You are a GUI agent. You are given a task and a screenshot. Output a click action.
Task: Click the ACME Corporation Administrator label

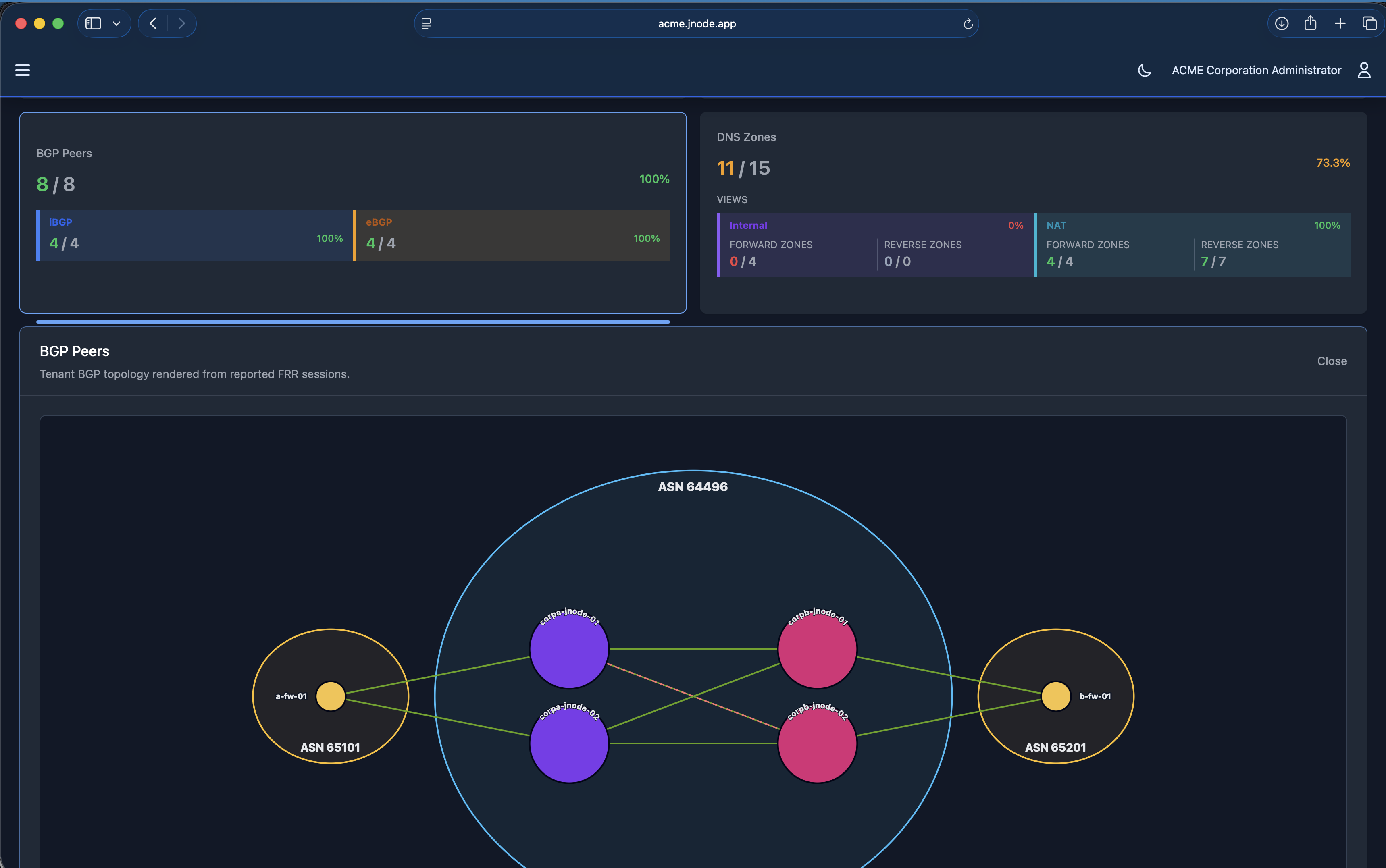tap(1256, 70)
